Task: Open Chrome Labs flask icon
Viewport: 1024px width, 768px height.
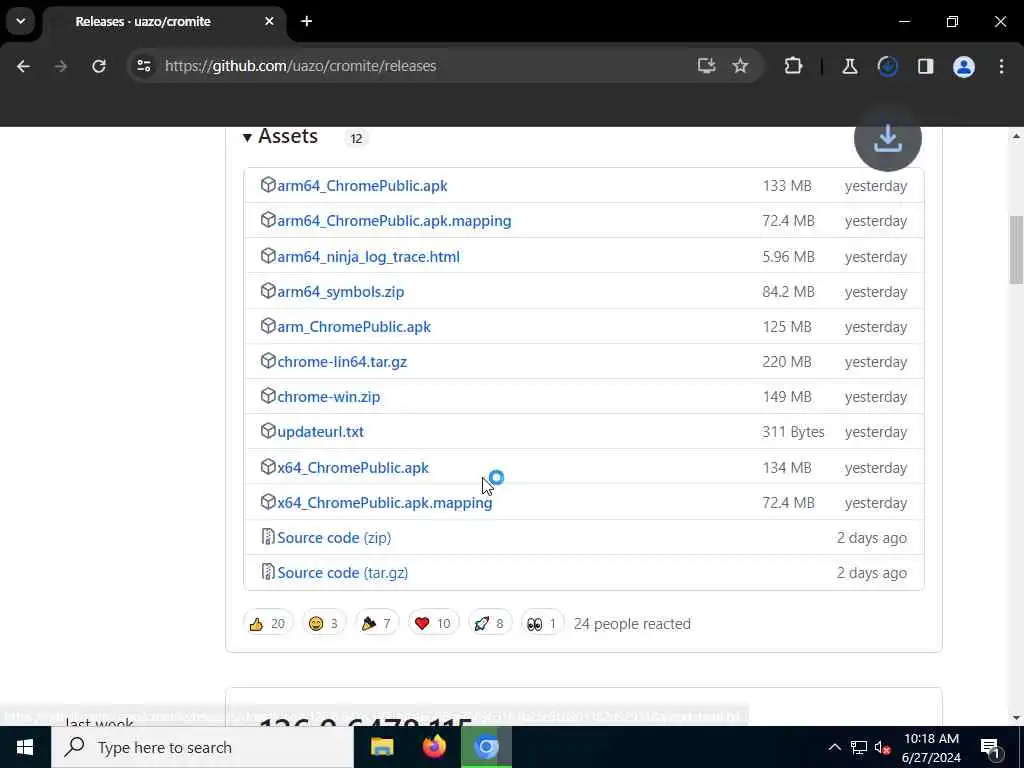Action: coord(850,66)
